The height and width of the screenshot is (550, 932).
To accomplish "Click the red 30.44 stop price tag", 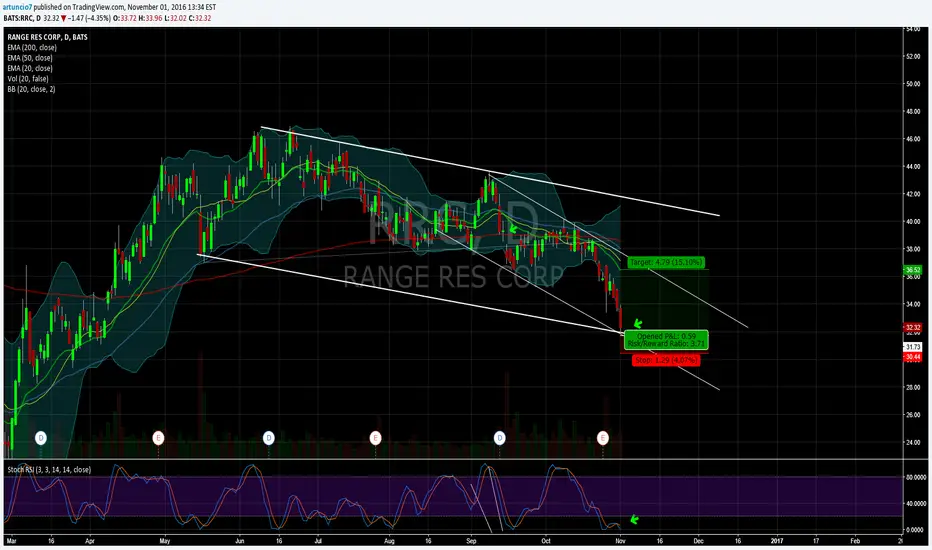I will click(x=912, y=357).
